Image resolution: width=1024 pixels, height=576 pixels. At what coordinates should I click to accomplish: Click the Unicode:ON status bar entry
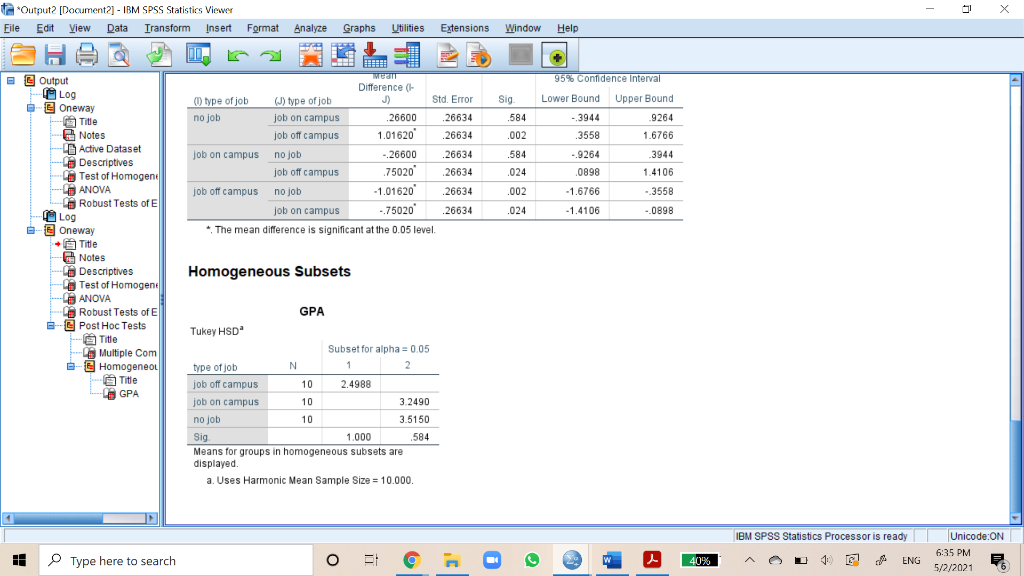976,536
